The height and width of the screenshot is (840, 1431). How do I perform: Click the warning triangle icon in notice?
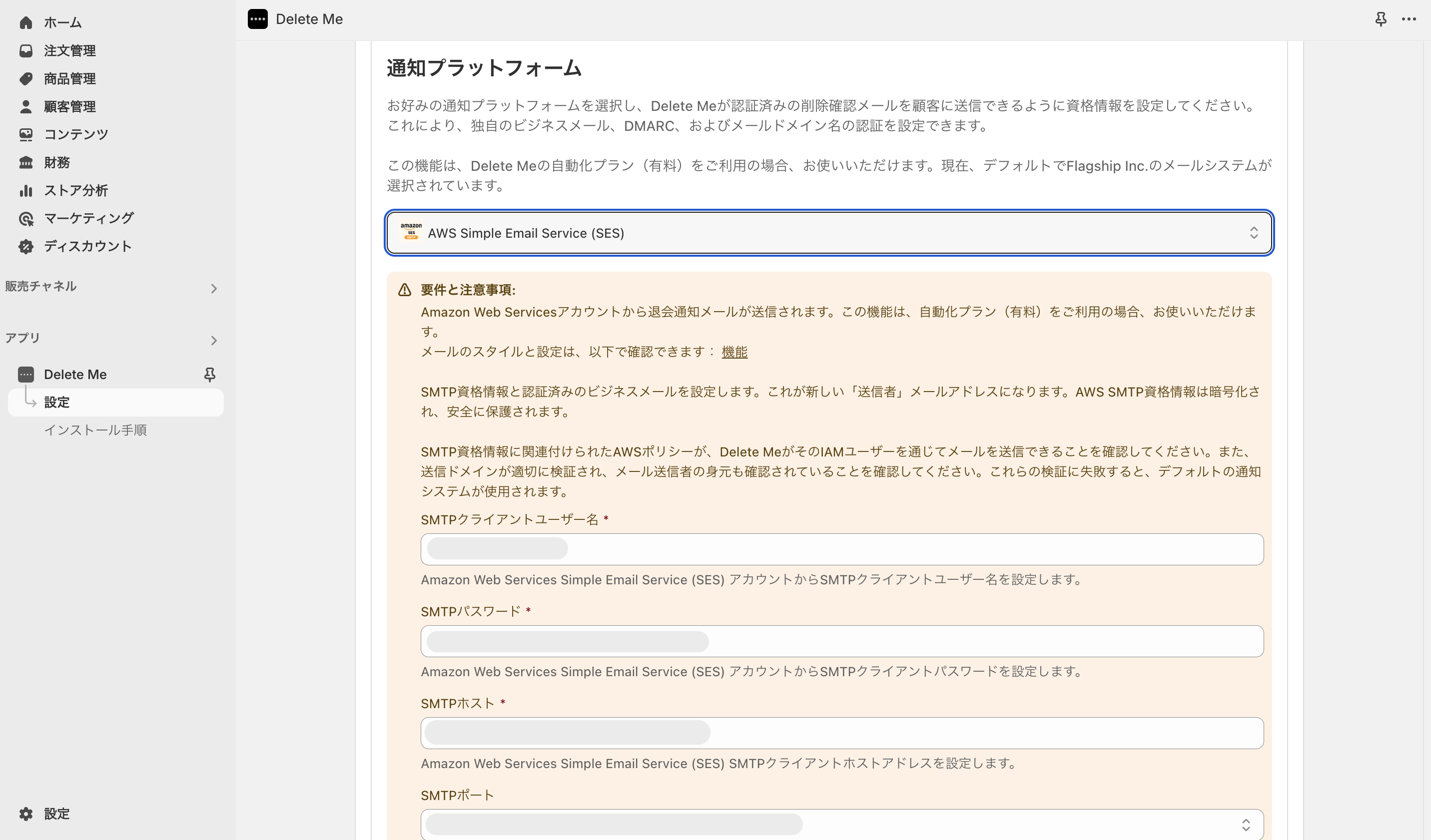coord(404,290)
